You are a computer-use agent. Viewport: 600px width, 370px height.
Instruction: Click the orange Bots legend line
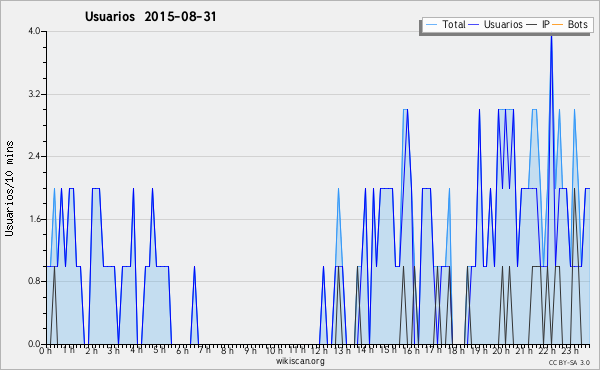coord(558,25)
